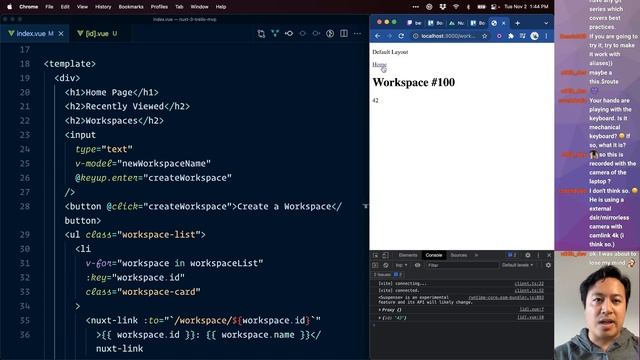Click the console Filter field
This screenshot has height=360, width=640.
(462, 265)
